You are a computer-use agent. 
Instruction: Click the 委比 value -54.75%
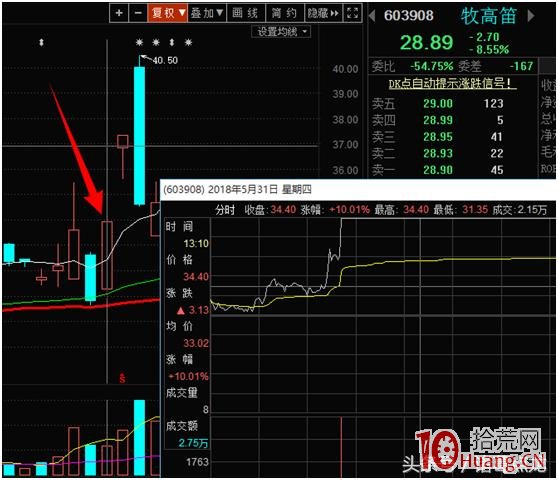tap(431, 66)
